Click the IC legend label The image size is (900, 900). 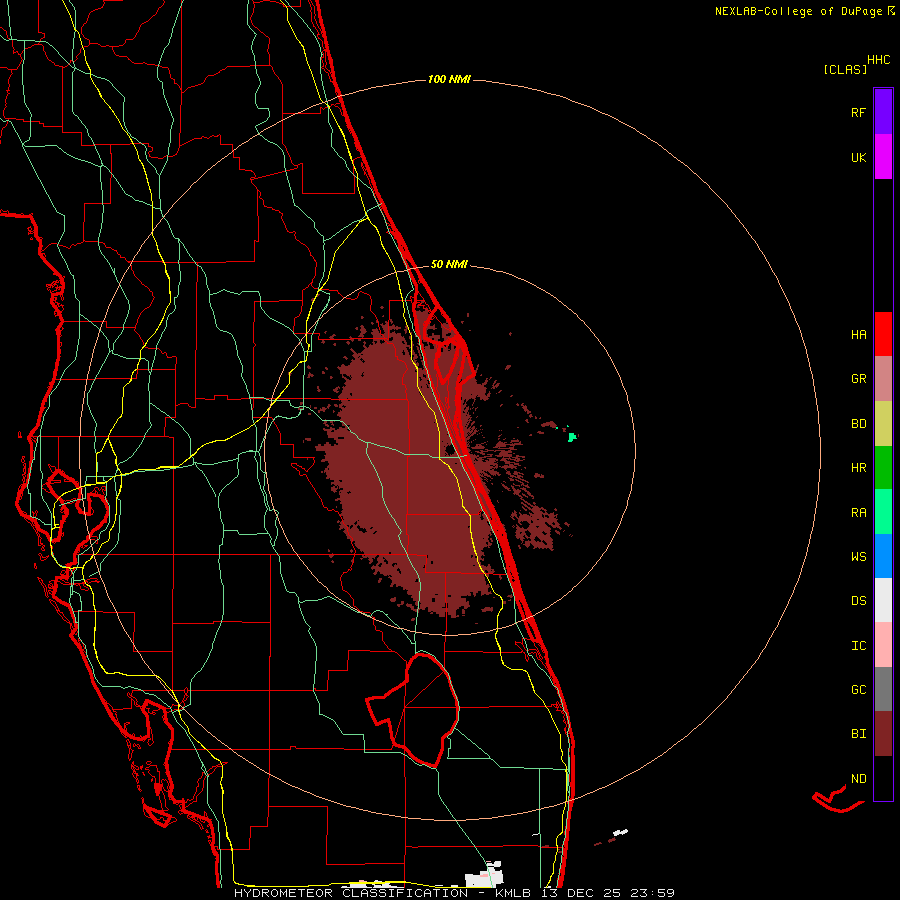858,646
